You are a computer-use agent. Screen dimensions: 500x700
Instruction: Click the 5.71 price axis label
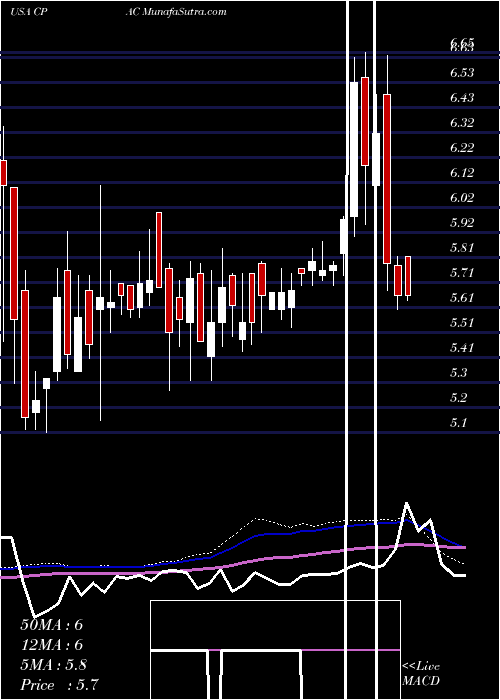pos(462,272)
